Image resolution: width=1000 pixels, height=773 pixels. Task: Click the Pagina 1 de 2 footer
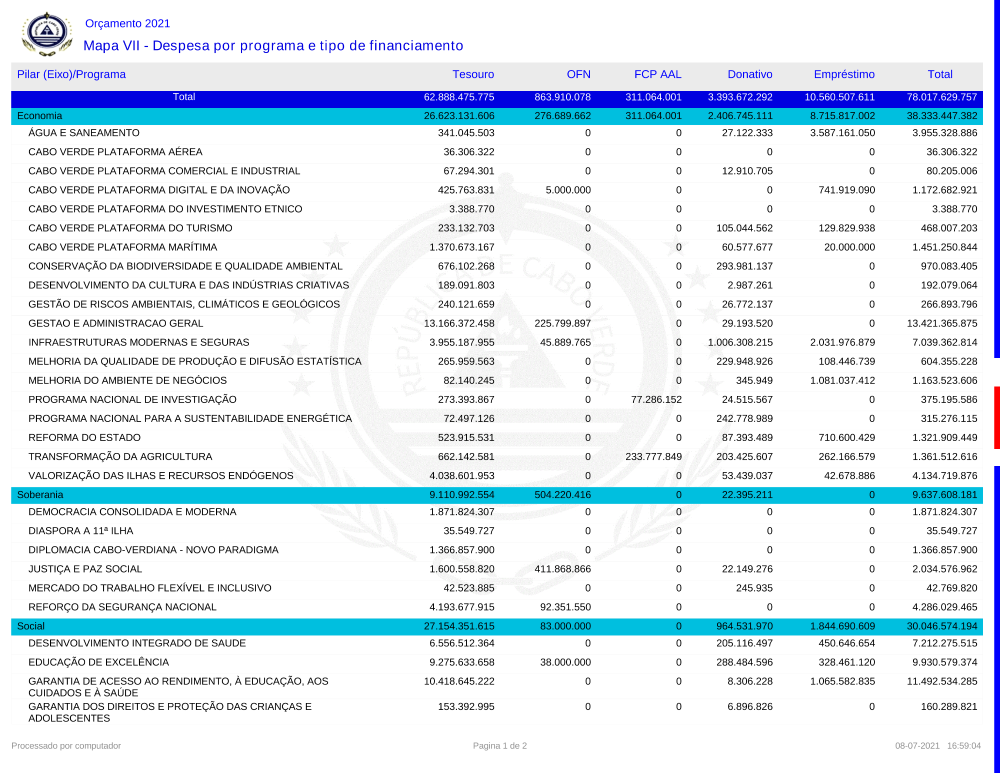(500, 746)
